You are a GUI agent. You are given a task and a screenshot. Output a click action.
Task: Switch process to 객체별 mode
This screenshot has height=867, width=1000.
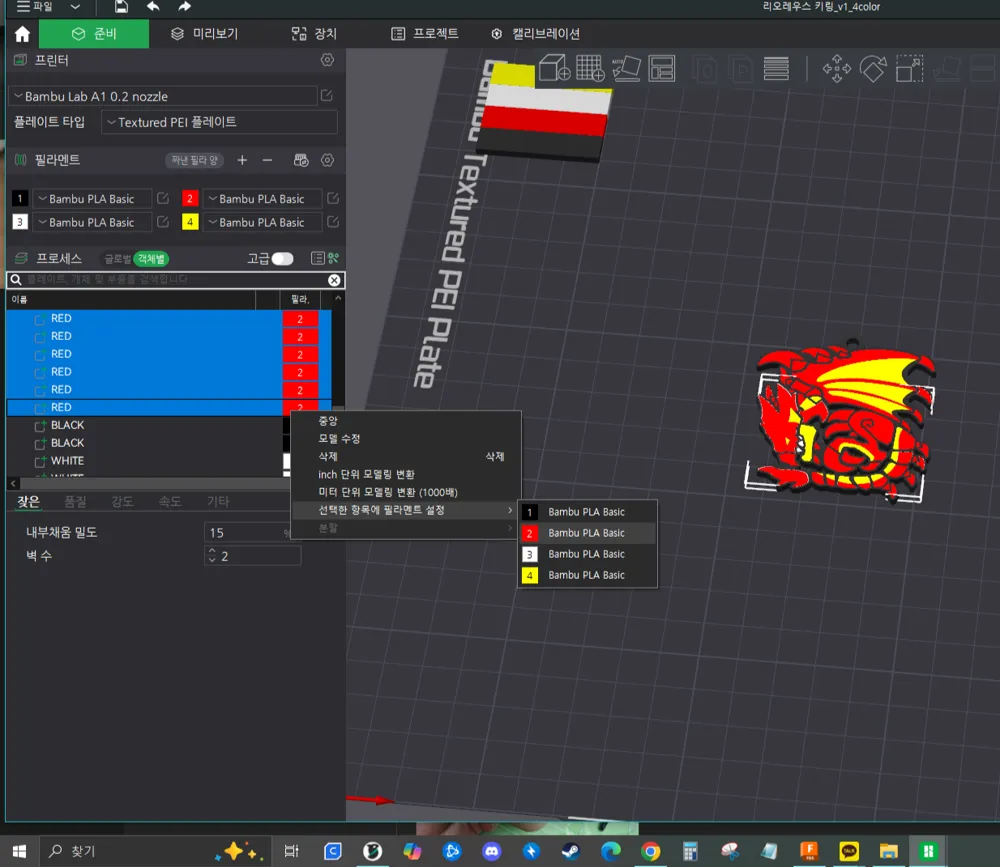click(x=151, y=258)
